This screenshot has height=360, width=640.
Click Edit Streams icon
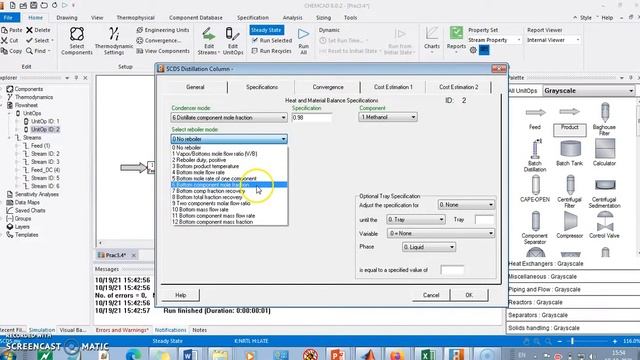pos(209,40)
